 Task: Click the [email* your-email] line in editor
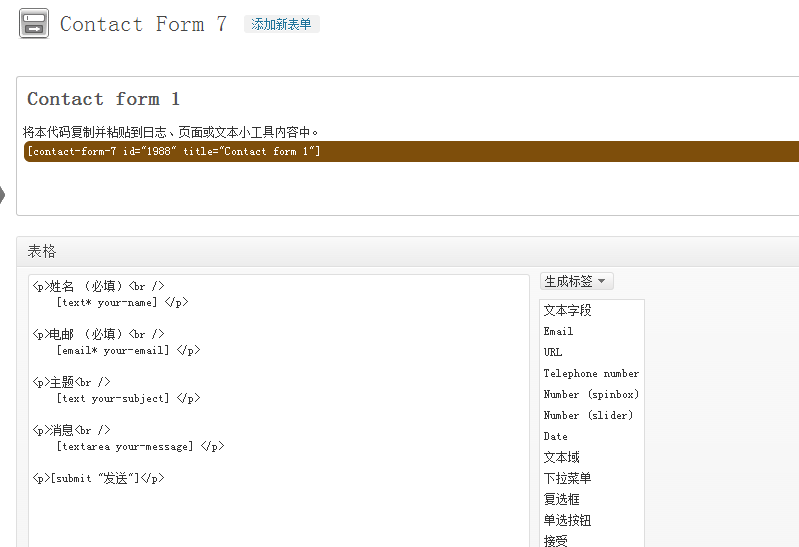[128, 350]
